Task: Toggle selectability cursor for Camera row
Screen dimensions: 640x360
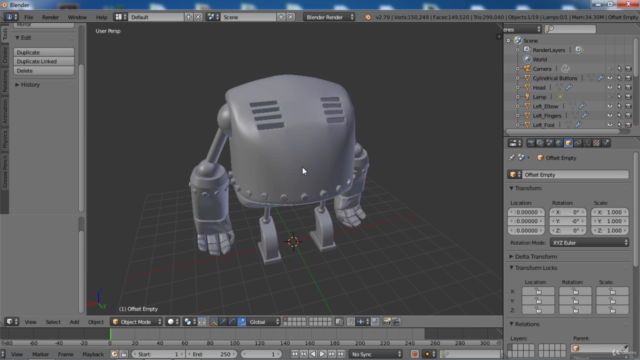Action: click(x=619, y=69)
